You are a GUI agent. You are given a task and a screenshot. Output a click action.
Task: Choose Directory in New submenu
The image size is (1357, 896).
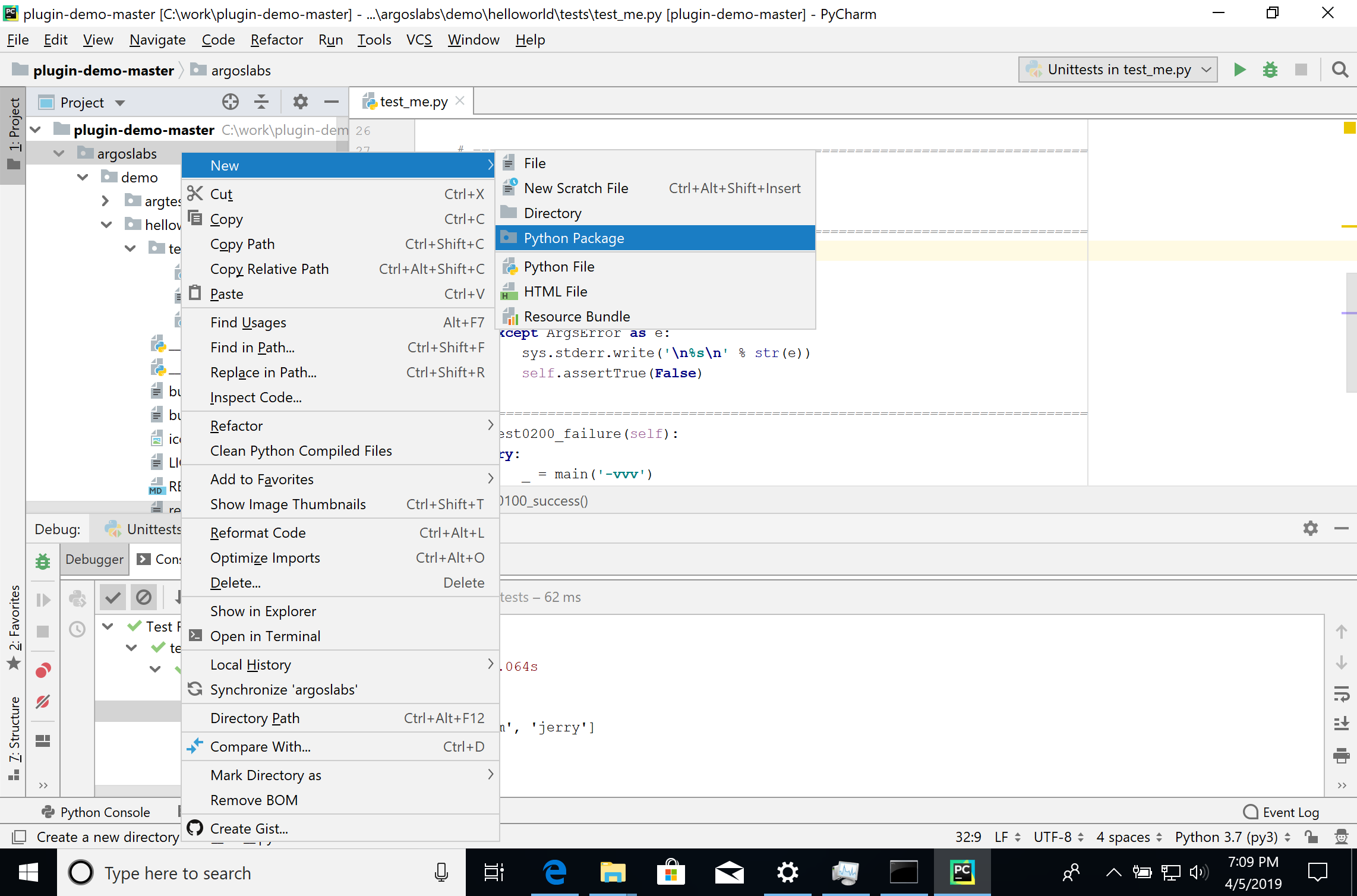pos(655,213)
